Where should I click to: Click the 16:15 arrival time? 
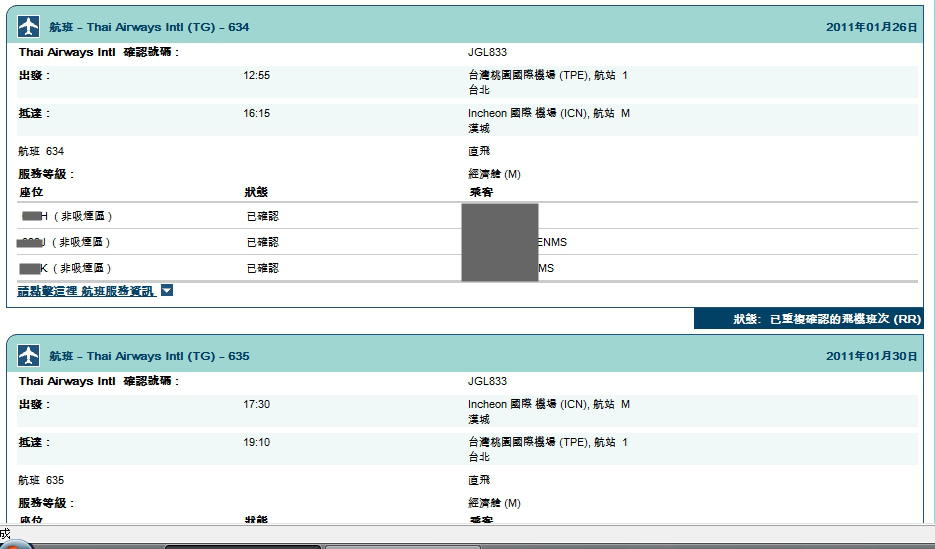pyautogui.click(x=256, y=113)
